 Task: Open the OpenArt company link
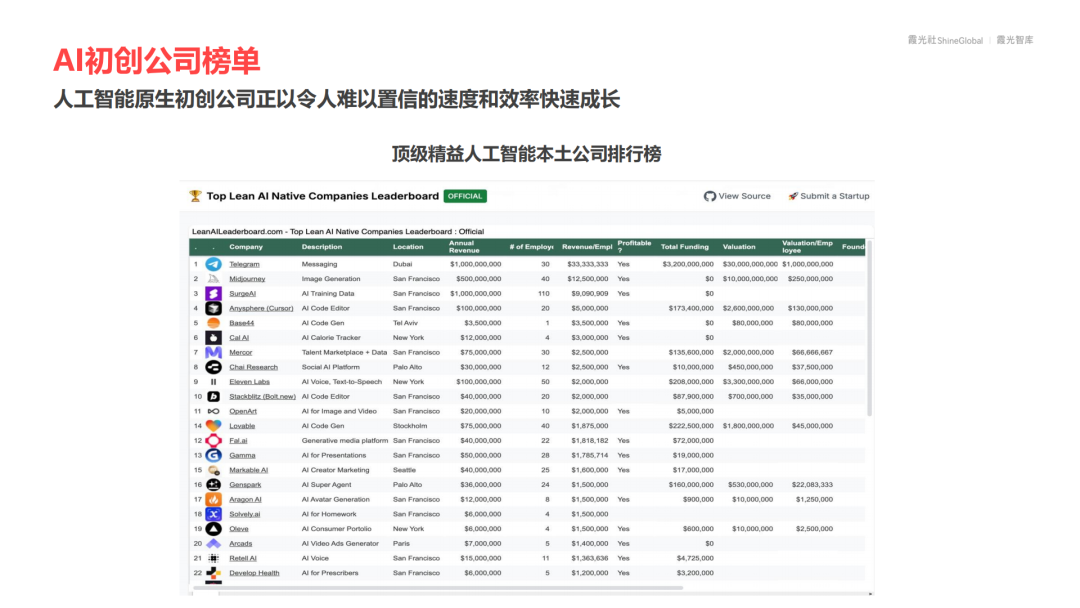242,411
